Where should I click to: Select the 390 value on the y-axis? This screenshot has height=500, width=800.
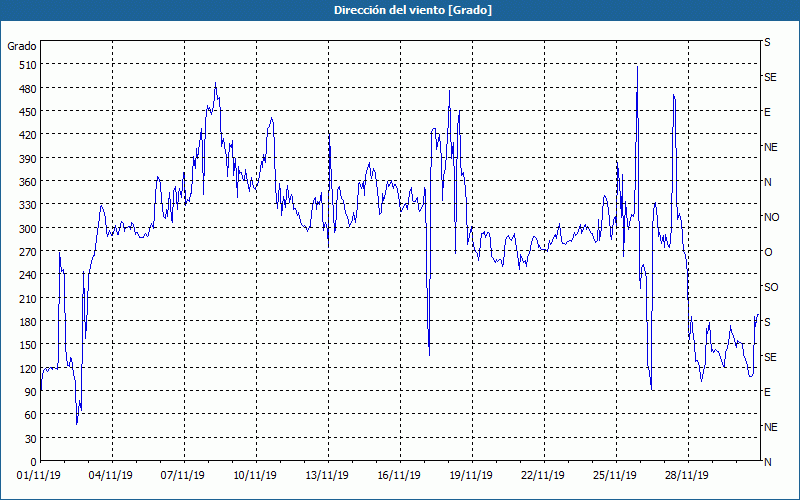tap(28, 159)
